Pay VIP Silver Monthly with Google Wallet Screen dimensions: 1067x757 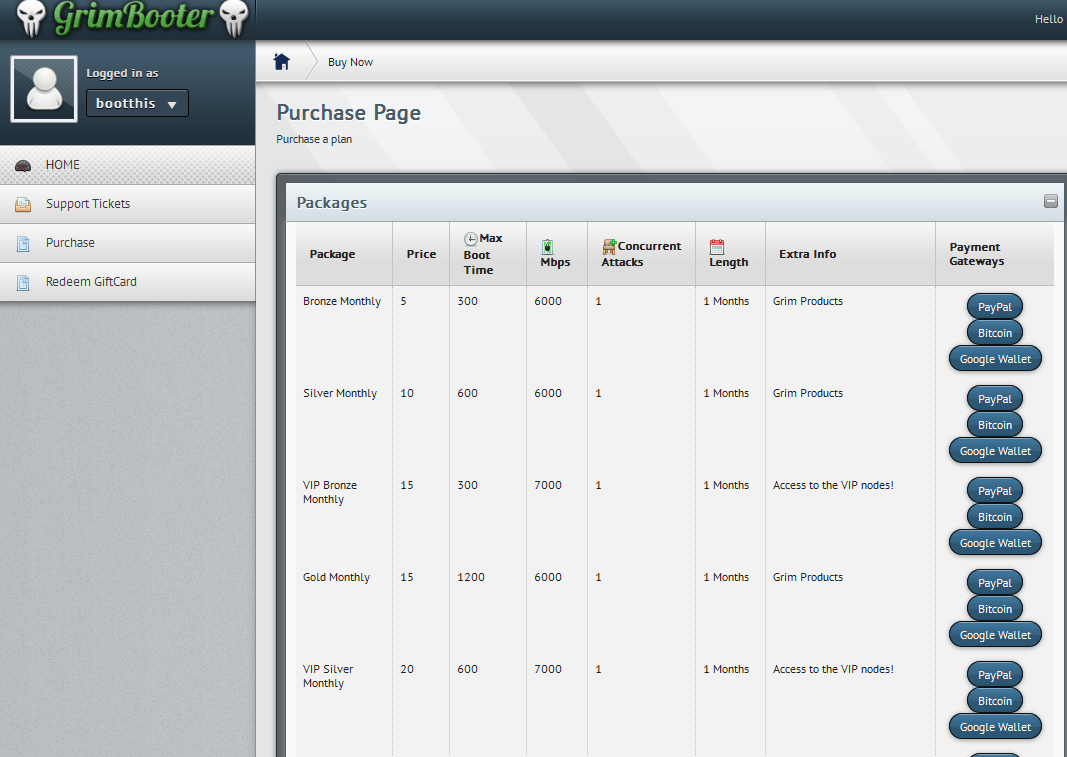(995, 726)
